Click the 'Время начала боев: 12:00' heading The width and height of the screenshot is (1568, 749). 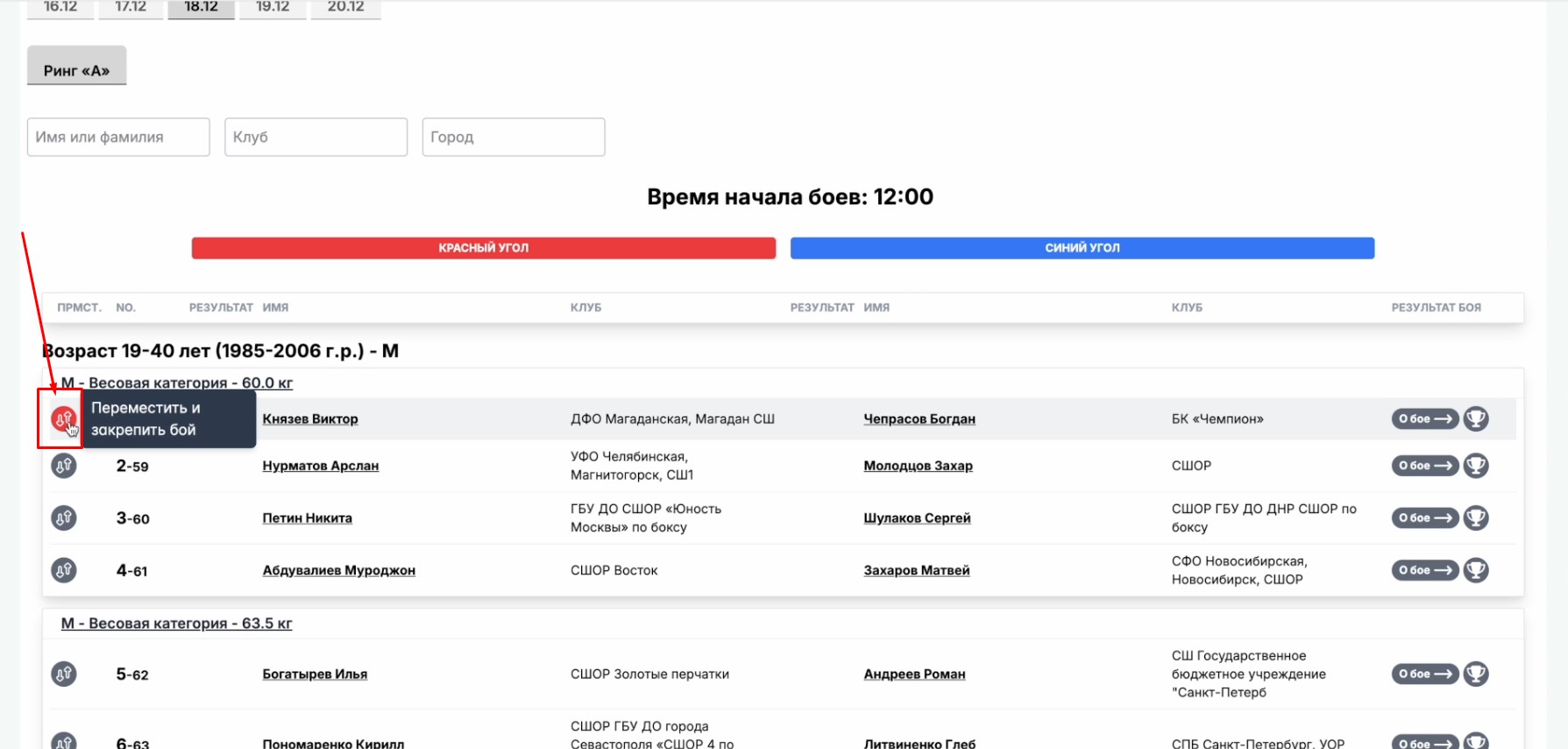791,196
